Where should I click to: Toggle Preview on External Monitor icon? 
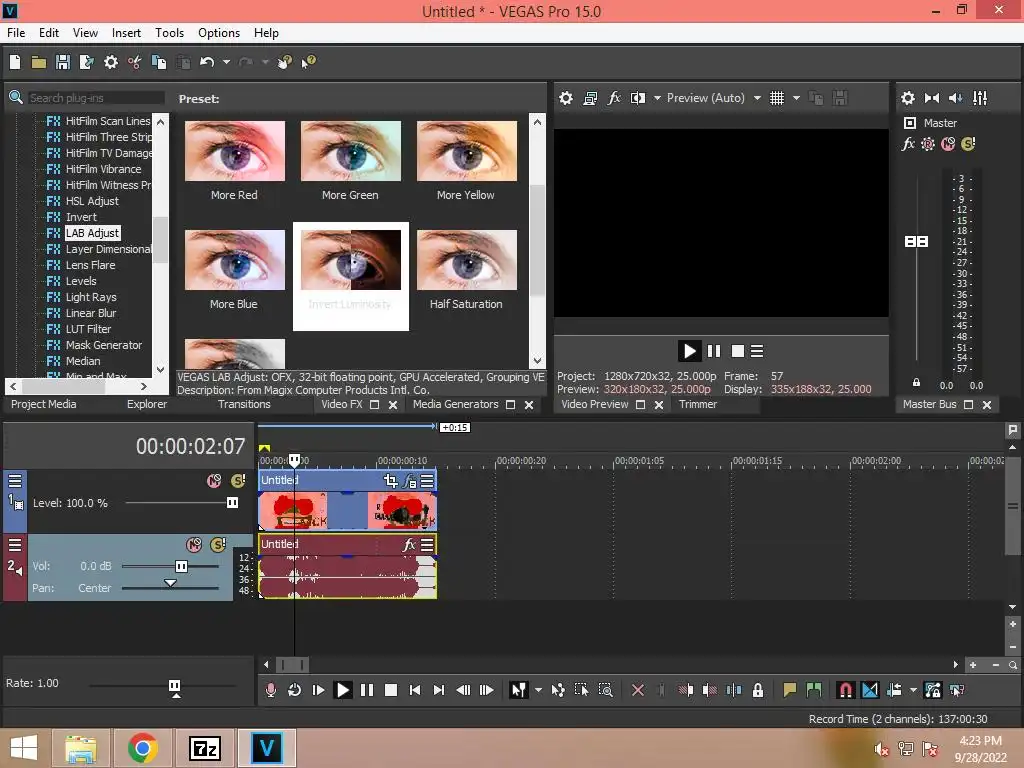pos(590,98)
